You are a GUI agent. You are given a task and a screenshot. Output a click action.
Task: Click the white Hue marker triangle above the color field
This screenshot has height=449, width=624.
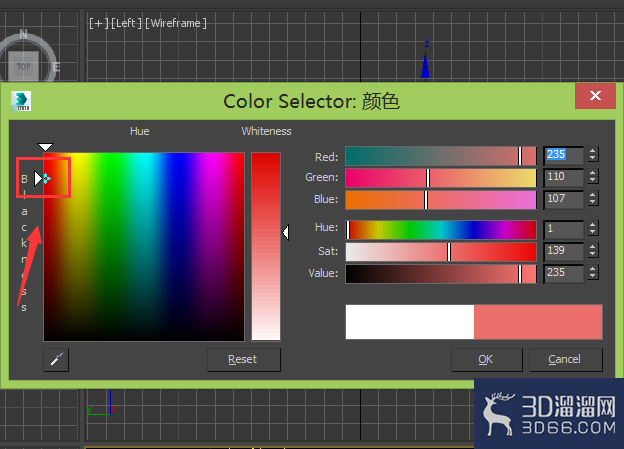[x=45, y=147]
